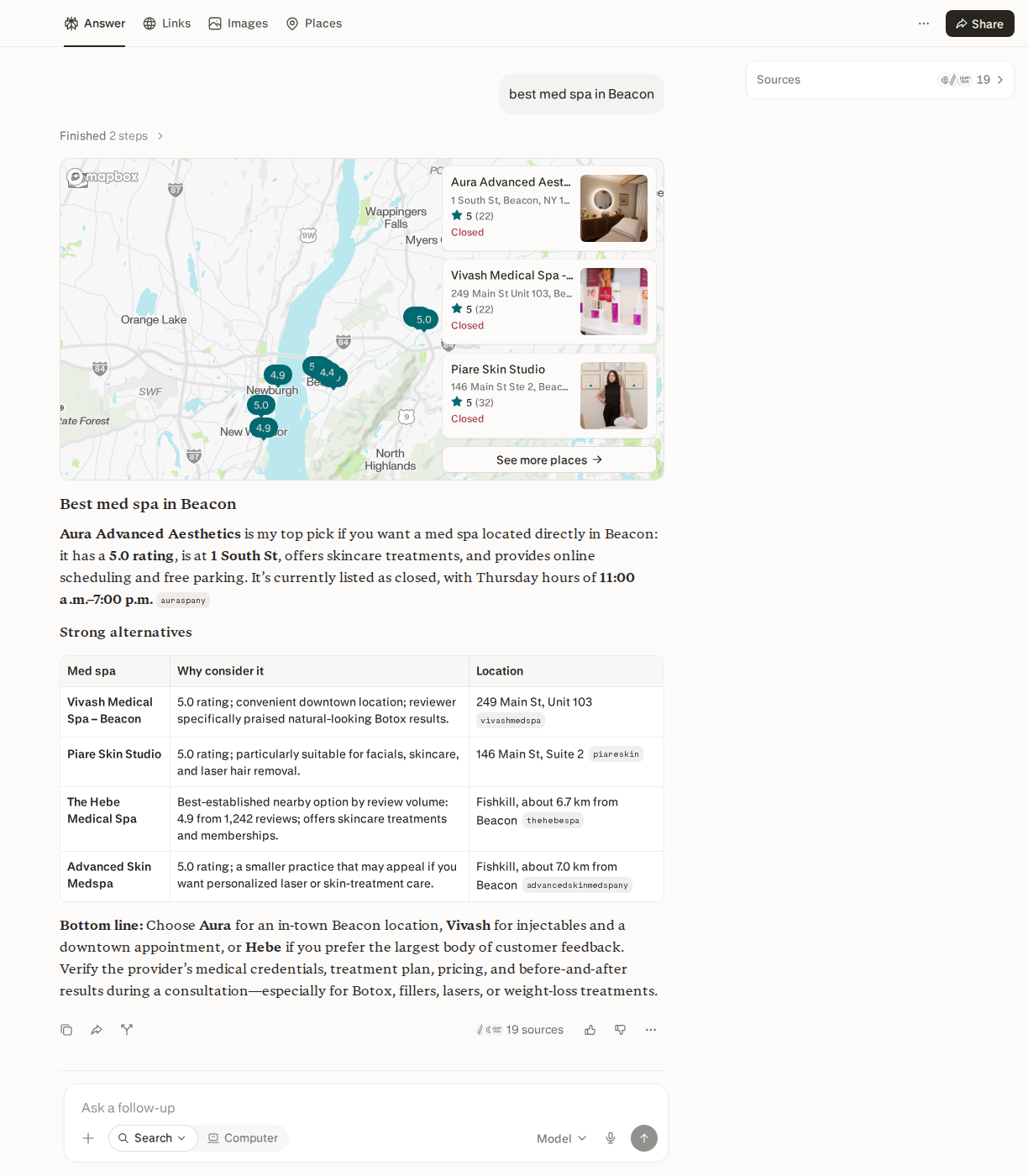The height and width of the screenshot is (1176, 1028).
Task: Open the Places tab
Action: tap(314, 24)
